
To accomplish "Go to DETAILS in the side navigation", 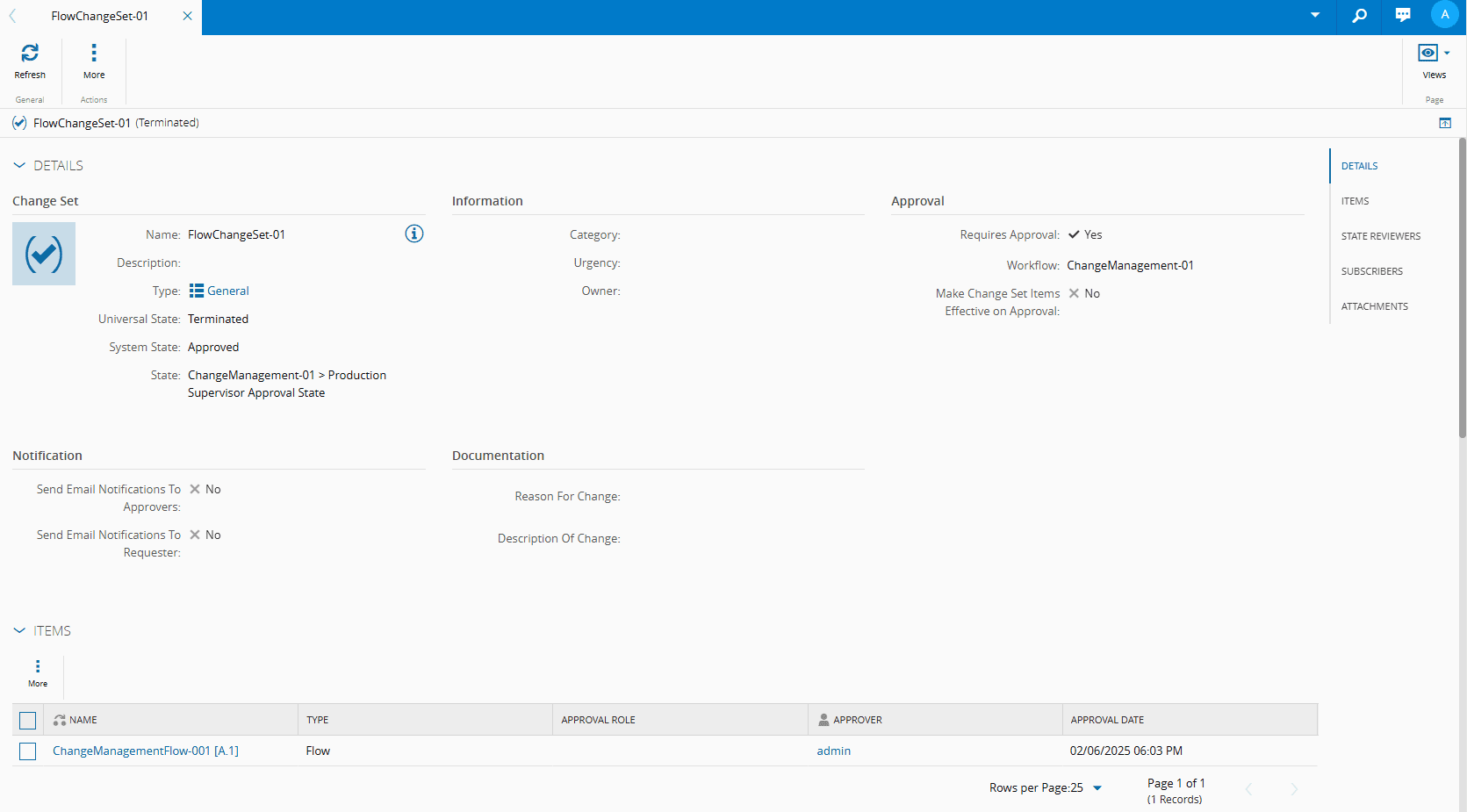I will click(x=1359, y=166).
